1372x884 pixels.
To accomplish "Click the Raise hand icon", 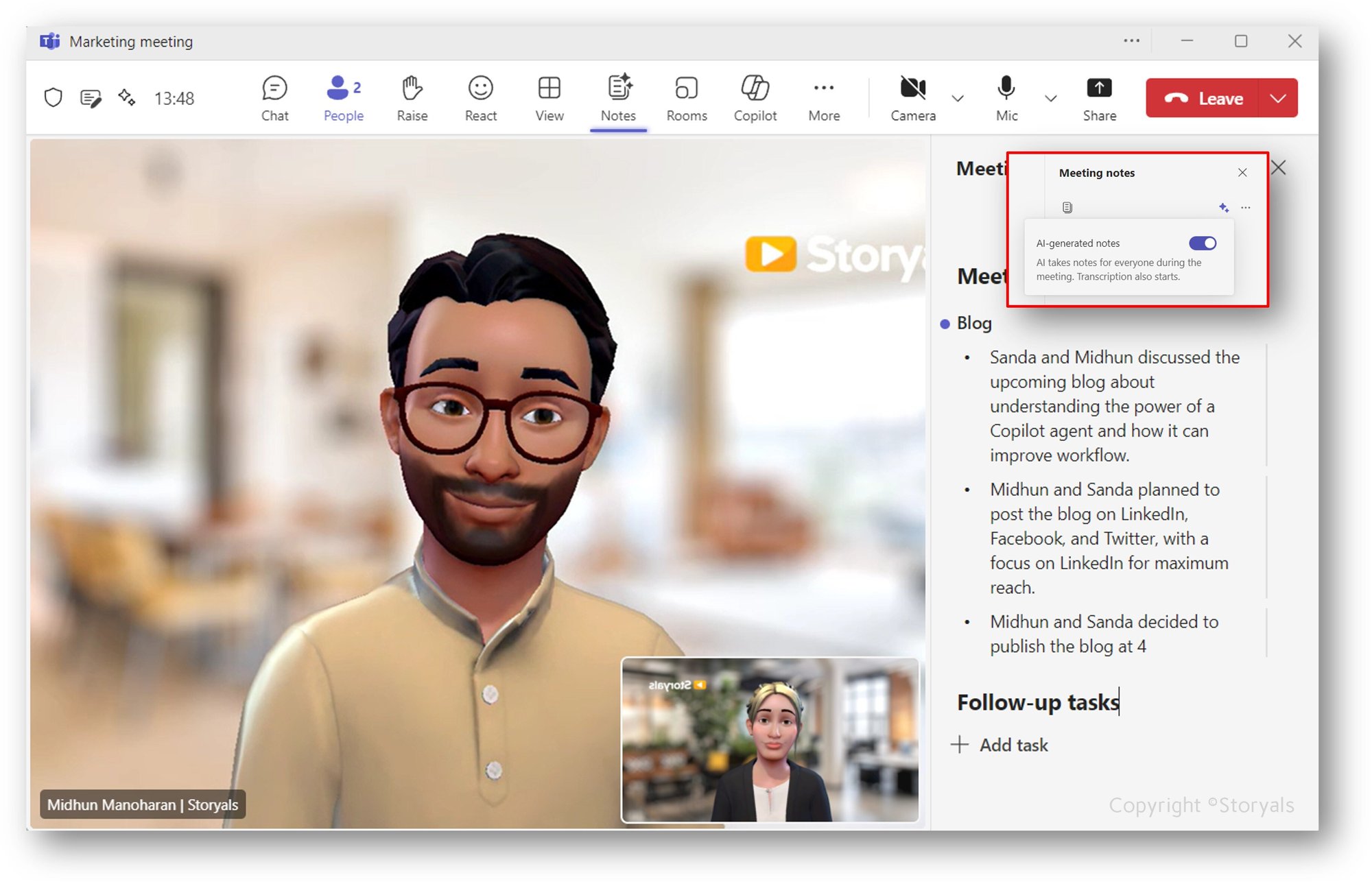I will (411, 98).
